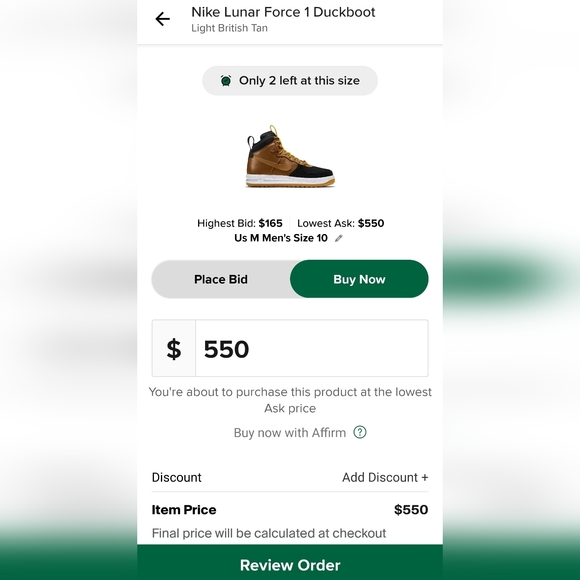This screenshot has width=580, height=580.
Task: Click the Discount row label
Action: pos(176,477)
